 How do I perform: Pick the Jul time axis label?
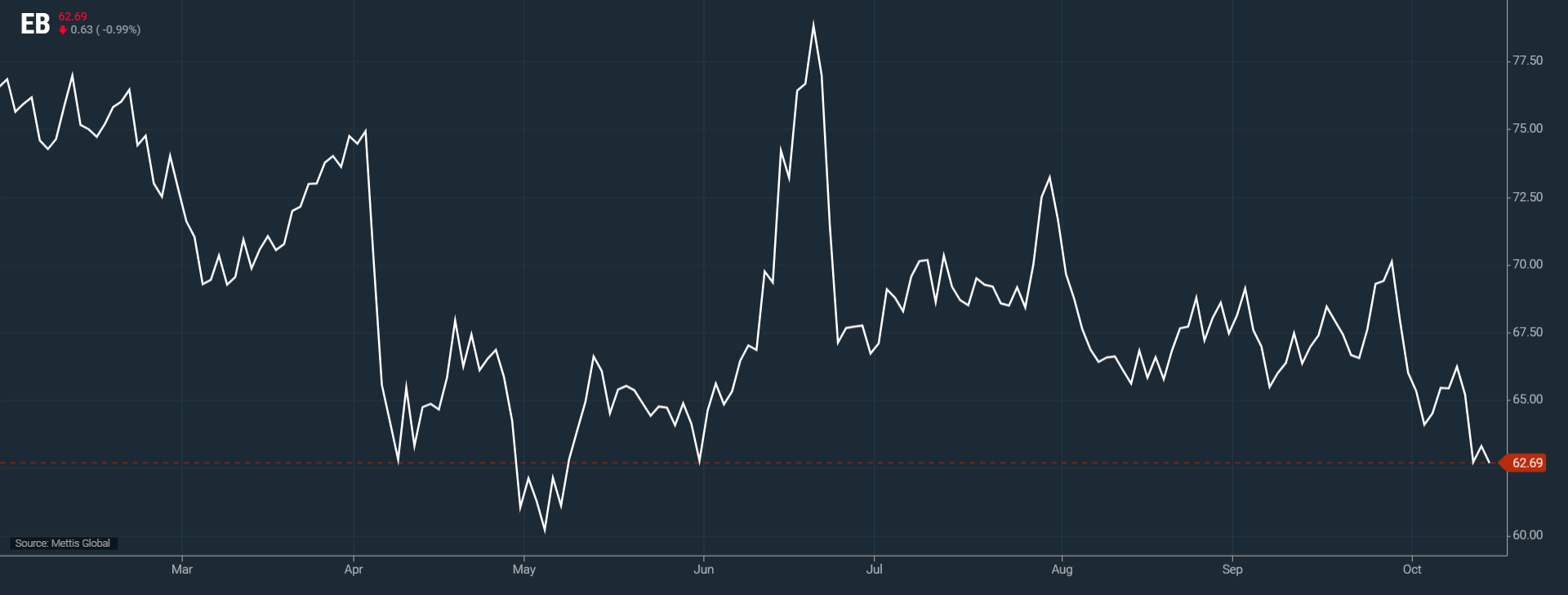874,570
